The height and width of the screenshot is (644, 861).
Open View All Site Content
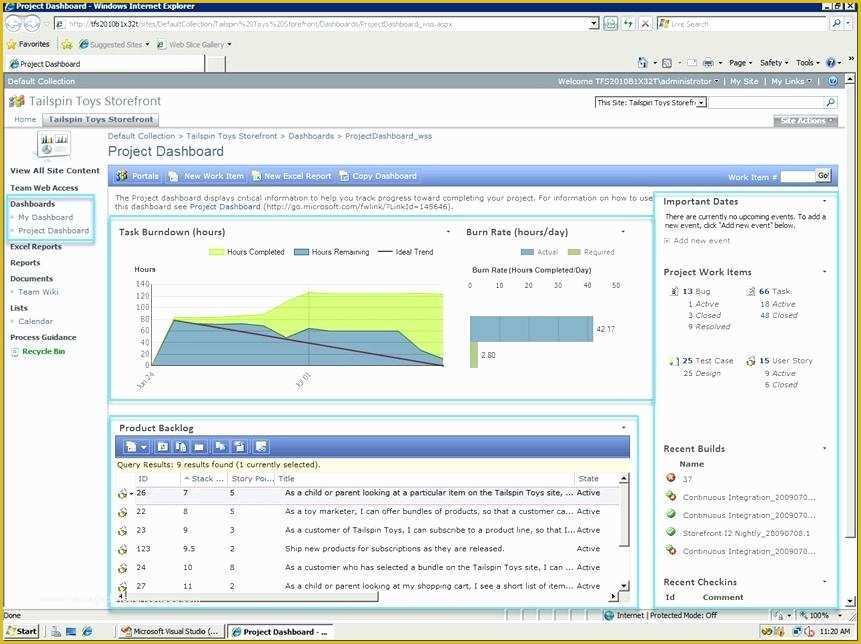(x=55, y=171)
